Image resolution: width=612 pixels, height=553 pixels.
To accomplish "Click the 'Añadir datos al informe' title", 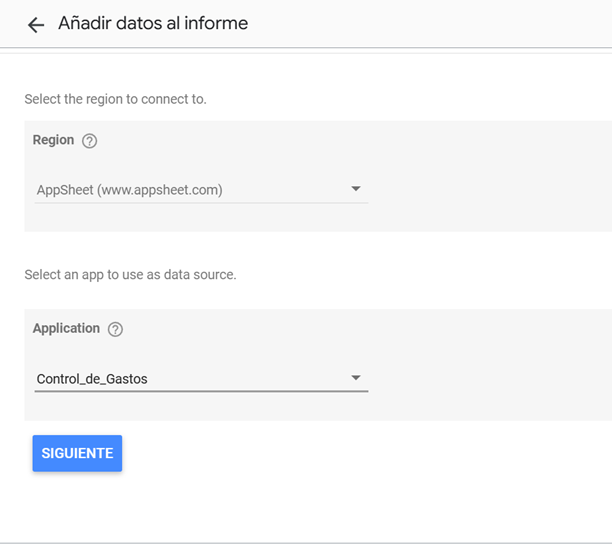I will pyautogui.click(x=153, y=23).
